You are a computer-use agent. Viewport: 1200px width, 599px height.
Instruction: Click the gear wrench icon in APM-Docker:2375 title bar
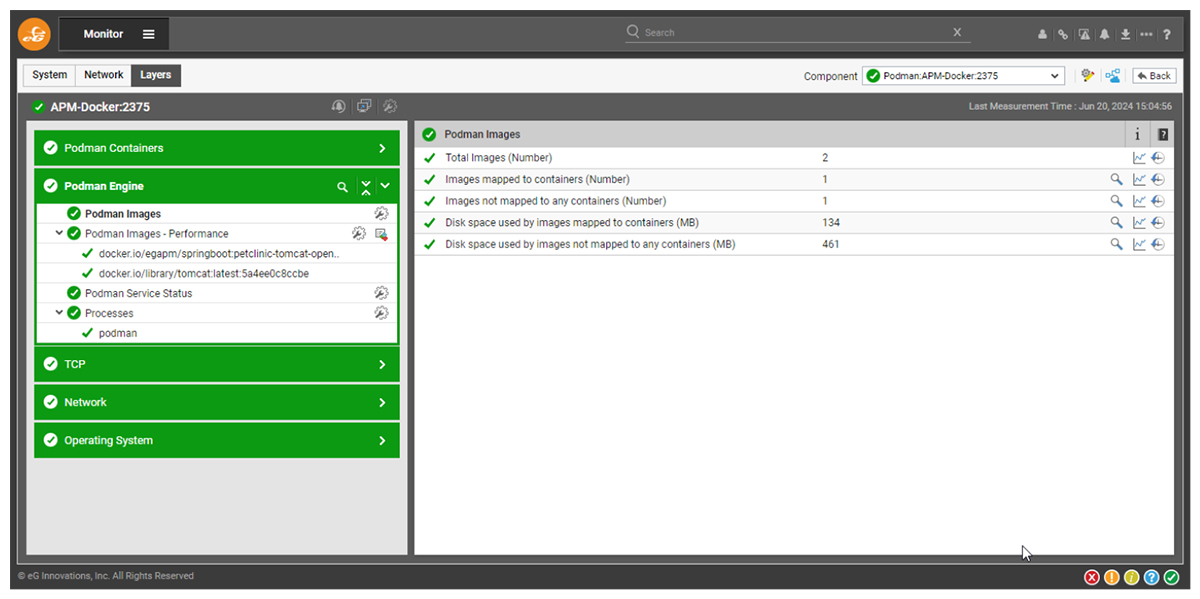(x=390, y=106)
